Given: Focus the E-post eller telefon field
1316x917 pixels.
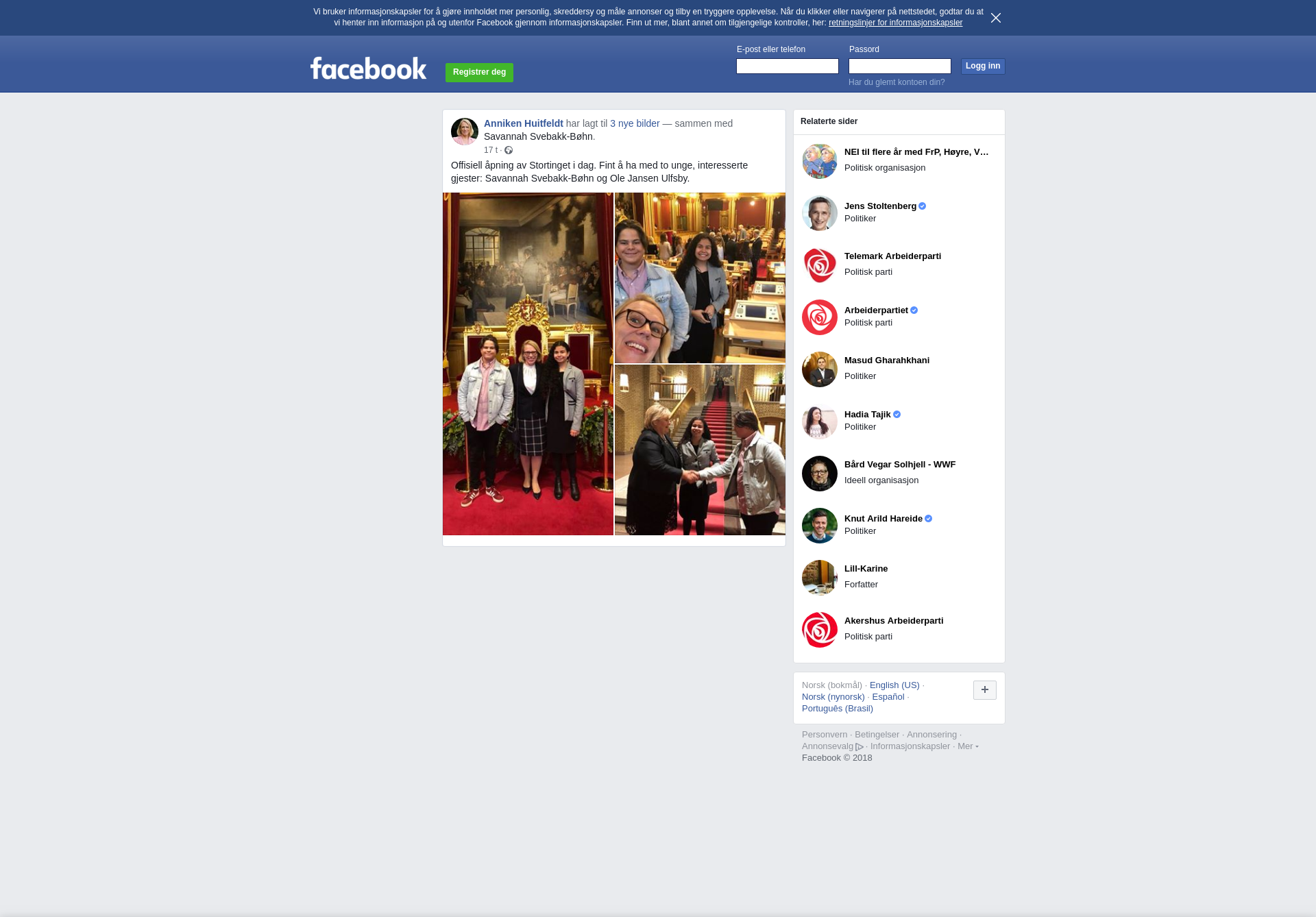Looking at the screenshot, I should point(787,66).
